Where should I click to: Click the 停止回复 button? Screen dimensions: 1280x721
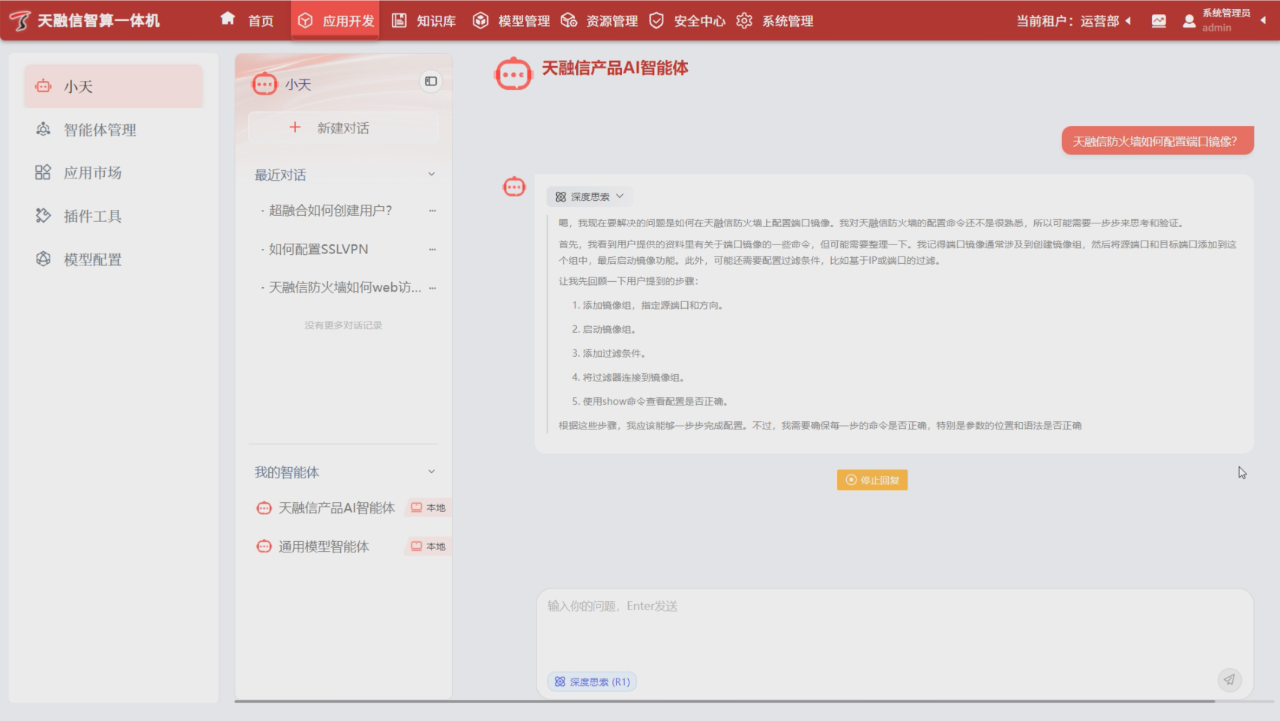(872, 480)
